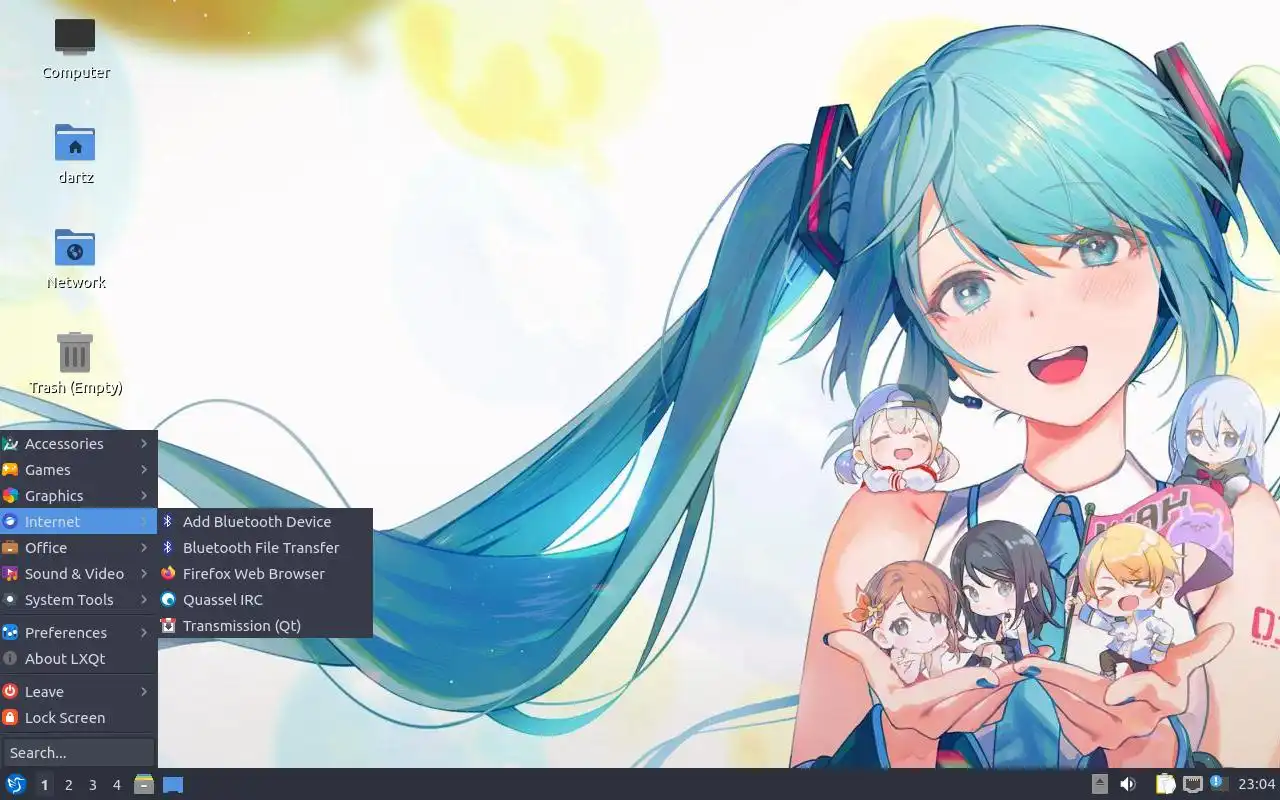
Task: Switch to virtual desktop 4
Action: (x=116, y=785)
